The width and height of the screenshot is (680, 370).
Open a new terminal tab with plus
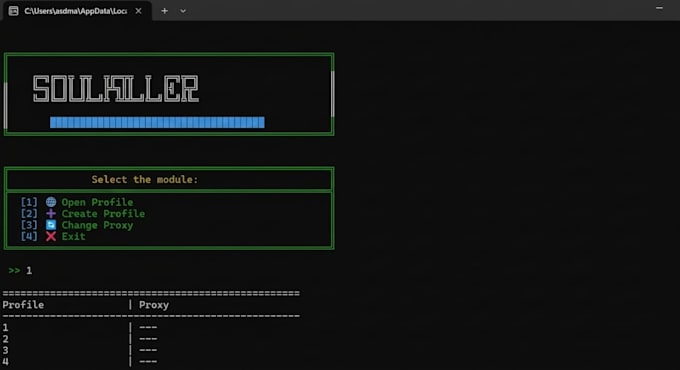click(x=164, y=11)
